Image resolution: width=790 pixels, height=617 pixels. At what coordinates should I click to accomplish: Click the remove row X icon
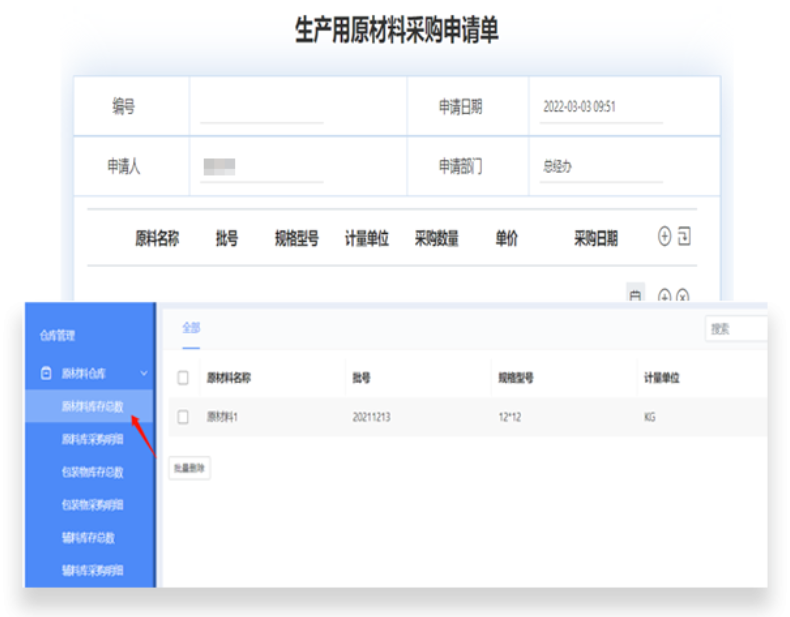point(683,296)
